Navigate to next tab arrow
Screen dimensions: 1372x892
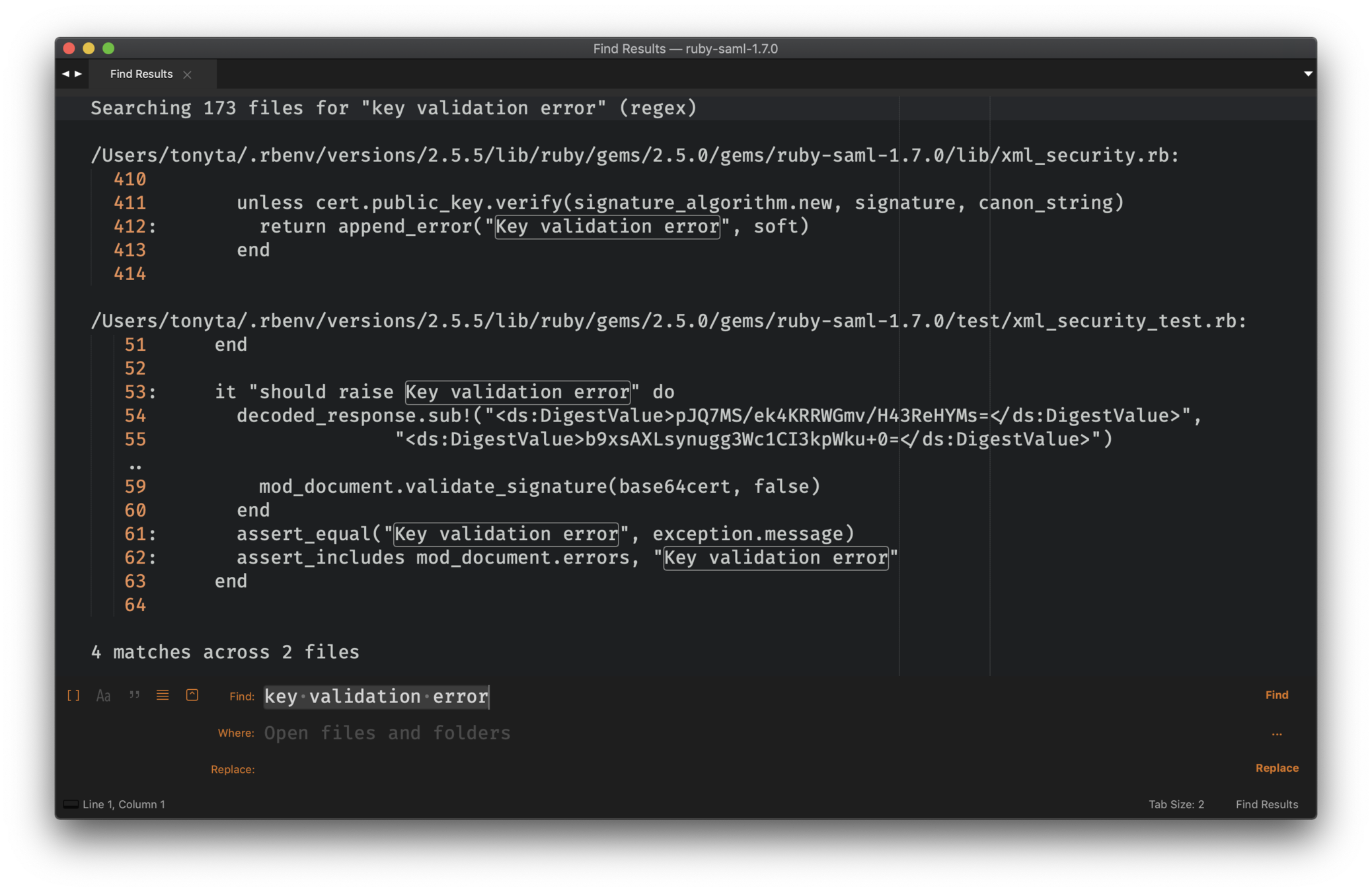[x=79, y=74]
